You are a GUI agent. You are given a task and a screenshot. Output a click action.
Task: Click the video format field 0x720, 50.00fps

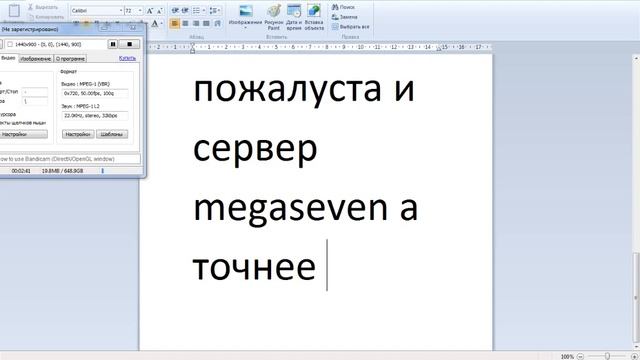point(95,93)
